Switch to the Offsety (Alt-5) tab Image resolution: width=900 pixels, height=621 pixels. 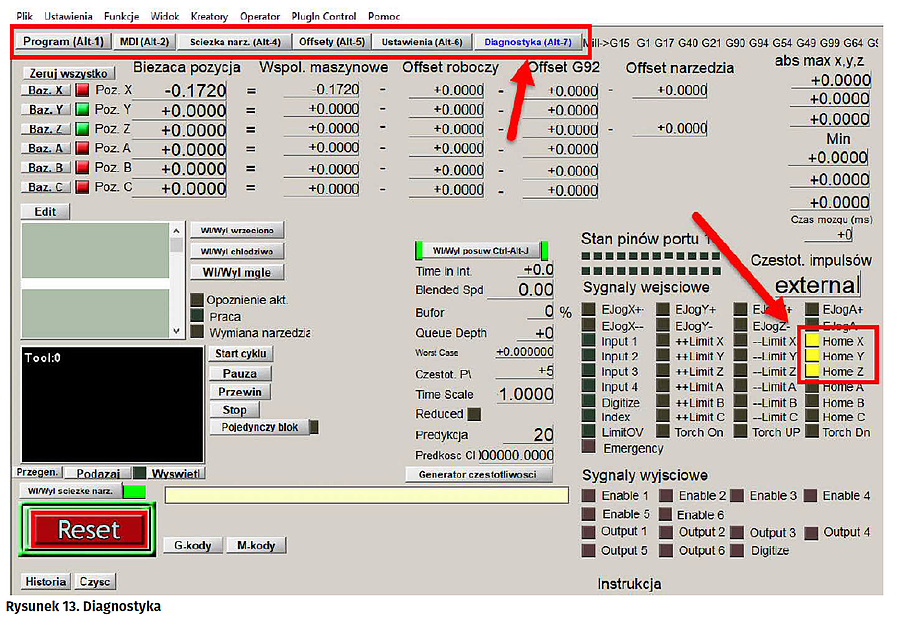click(331, 42)
